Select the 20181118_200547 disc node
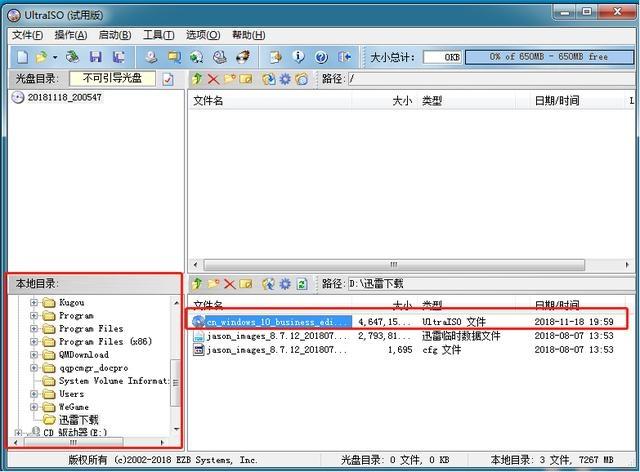This screenshot has height=472, width=640. (64, 98)
